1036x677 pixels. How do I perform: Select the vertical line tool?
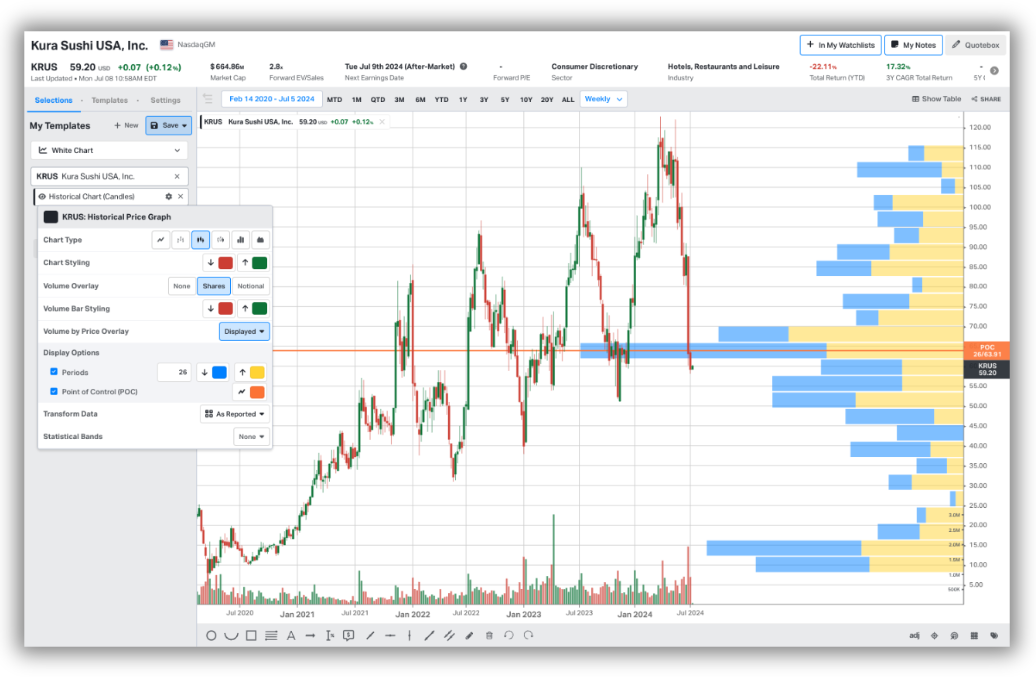pos(410,635)
